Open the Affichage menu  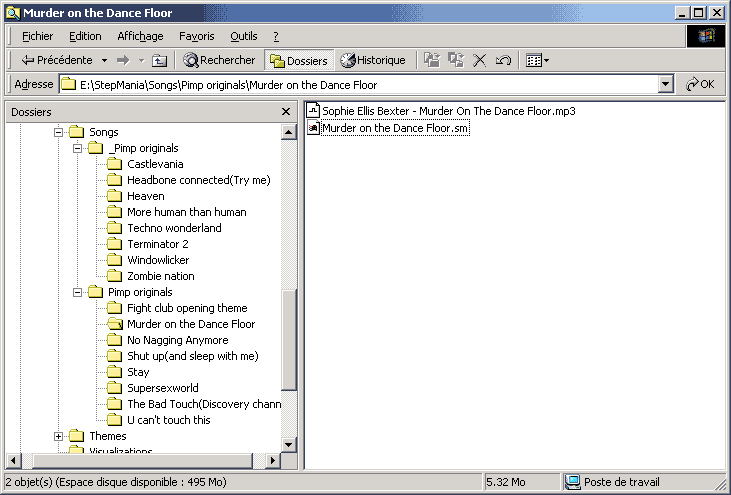140,36
